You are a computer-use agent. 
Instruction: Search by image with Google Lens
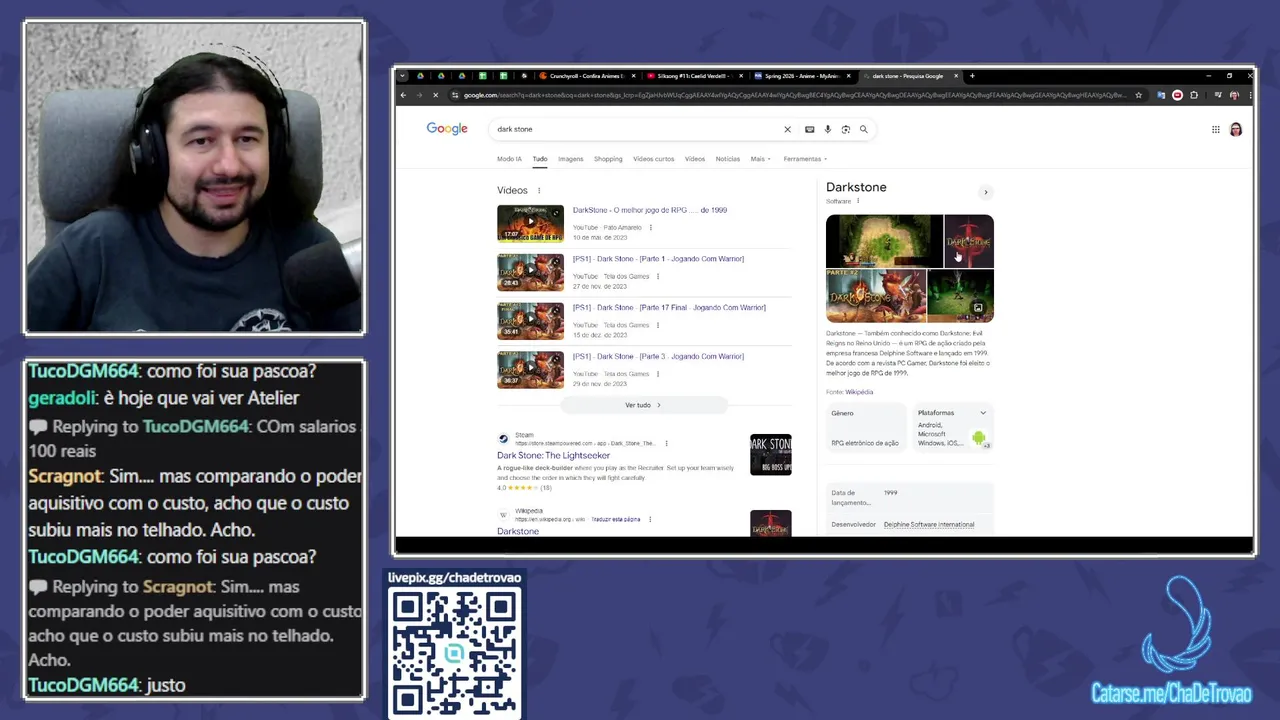click(845, 129)
